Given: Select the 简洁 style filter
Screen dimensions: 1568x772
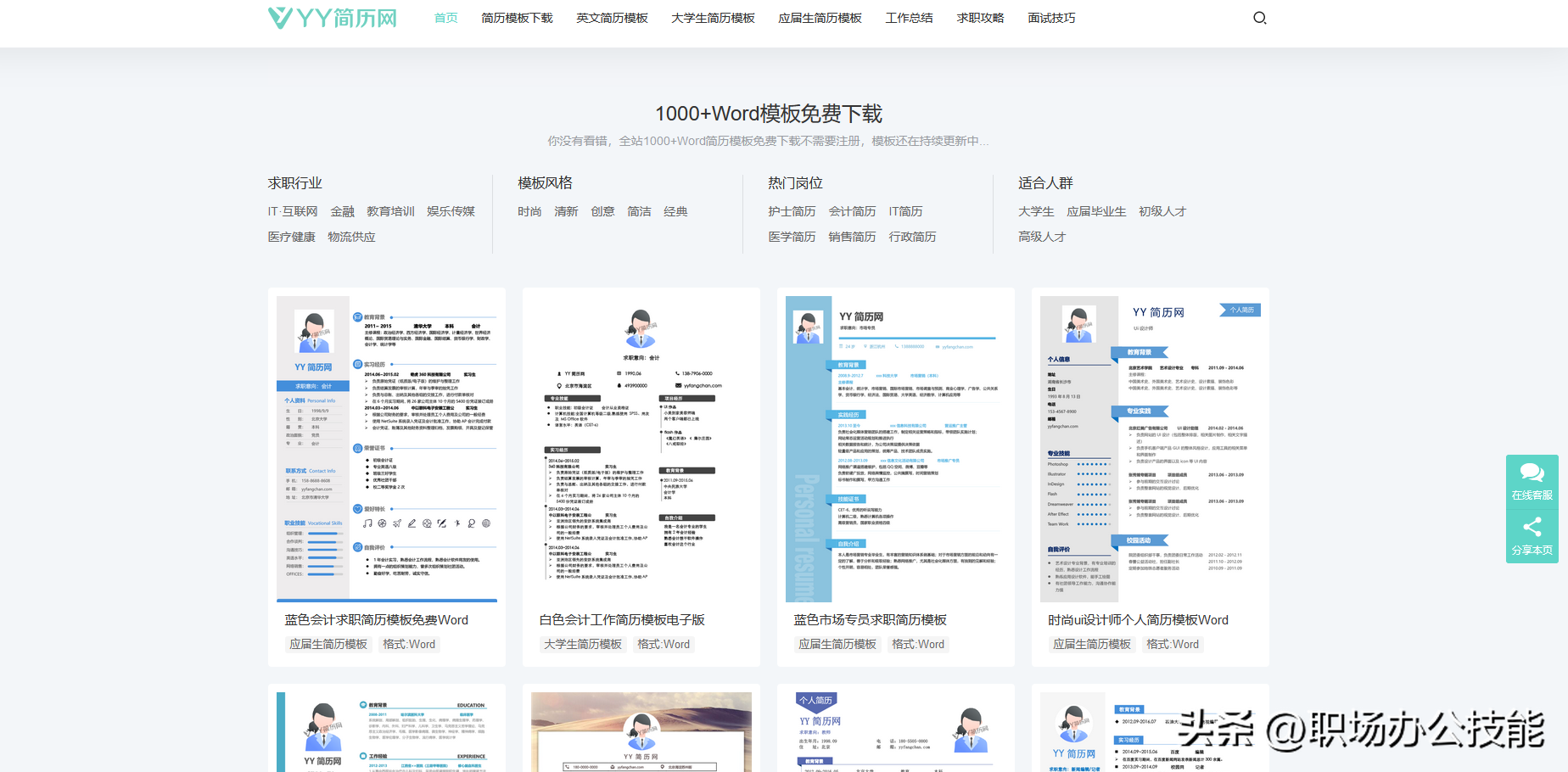Looking at the screenshot, I should 639,211.
